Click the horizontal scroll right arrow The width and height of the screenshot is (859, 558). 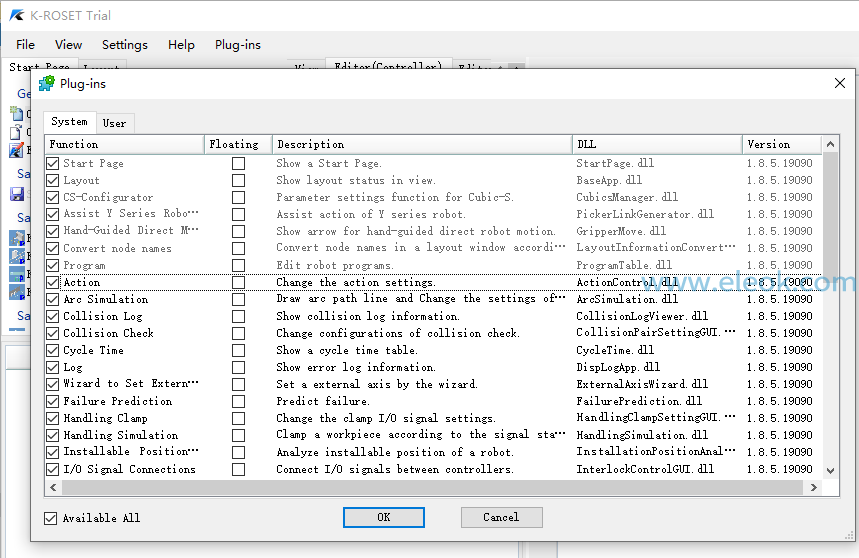coord(814,487)
